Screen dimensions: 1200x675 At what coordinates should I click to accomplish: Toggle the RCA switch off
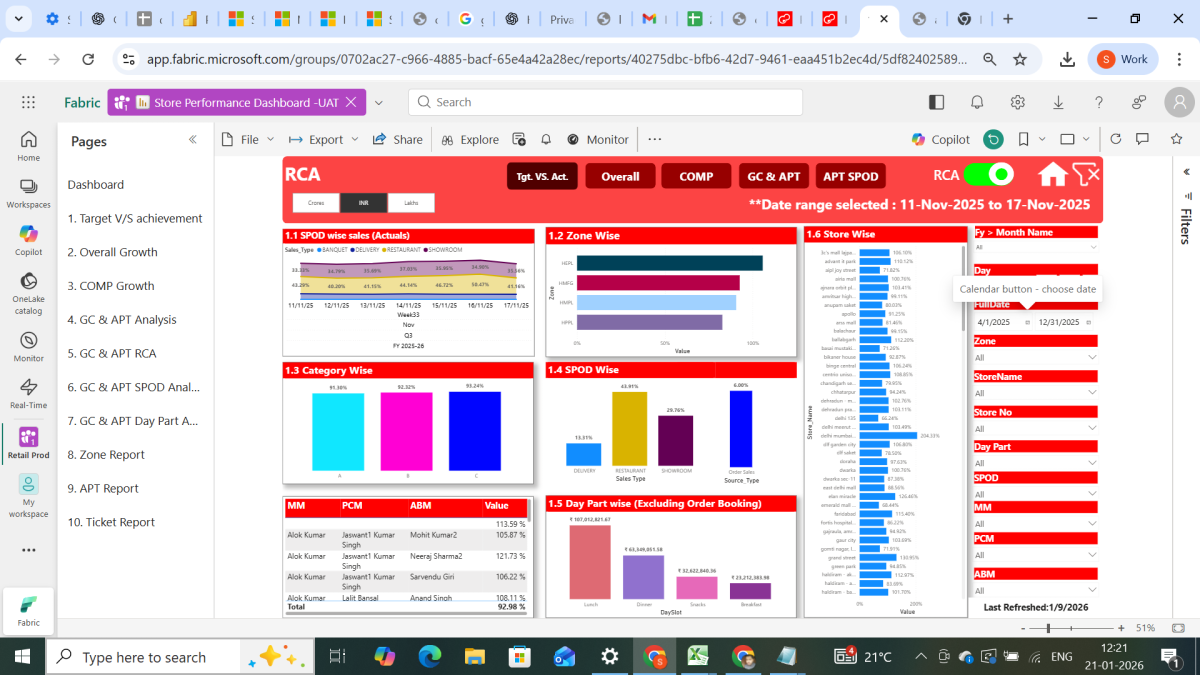[x=988, y=175]
